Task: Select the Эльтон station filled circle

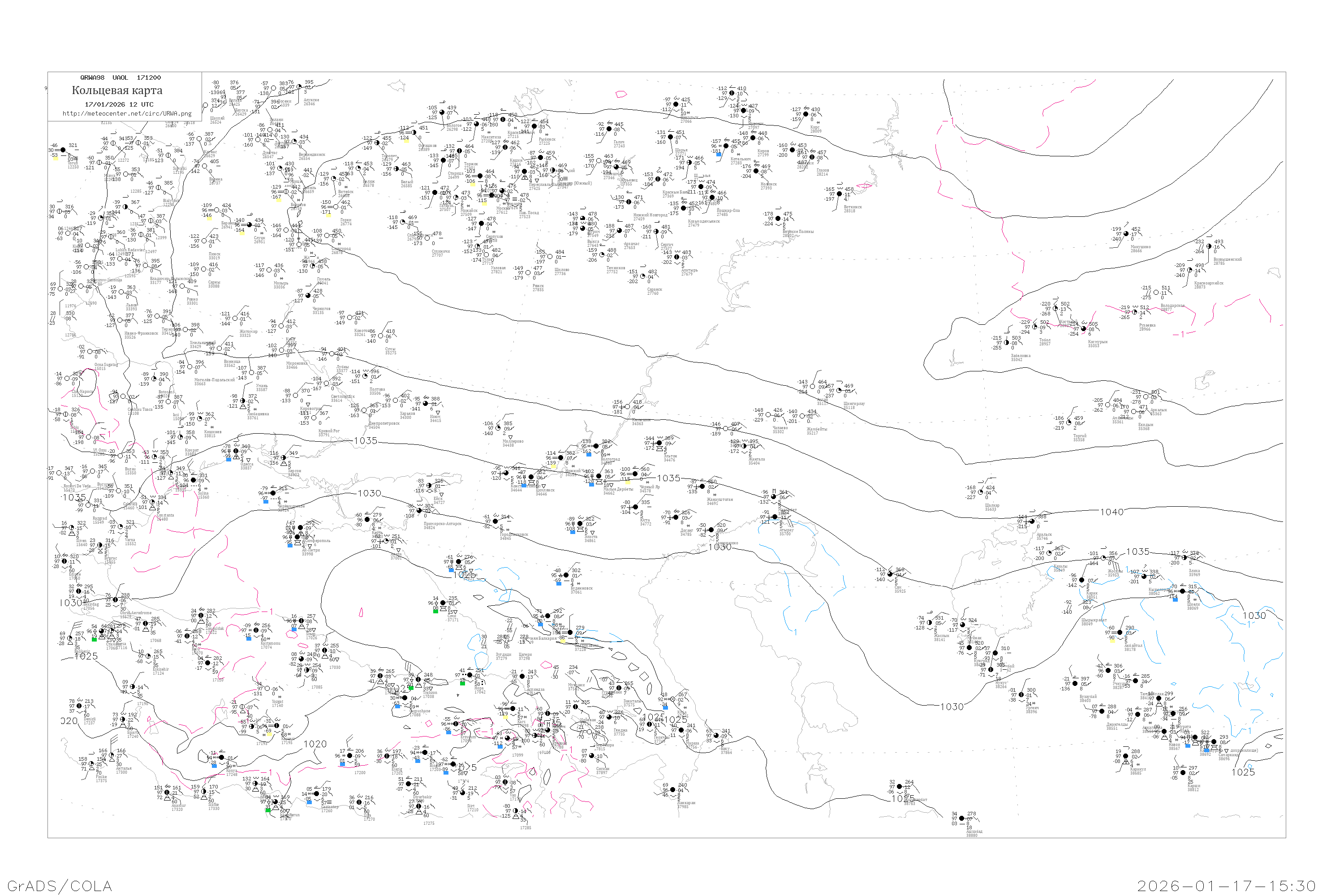Action: [x=659, y=443]
